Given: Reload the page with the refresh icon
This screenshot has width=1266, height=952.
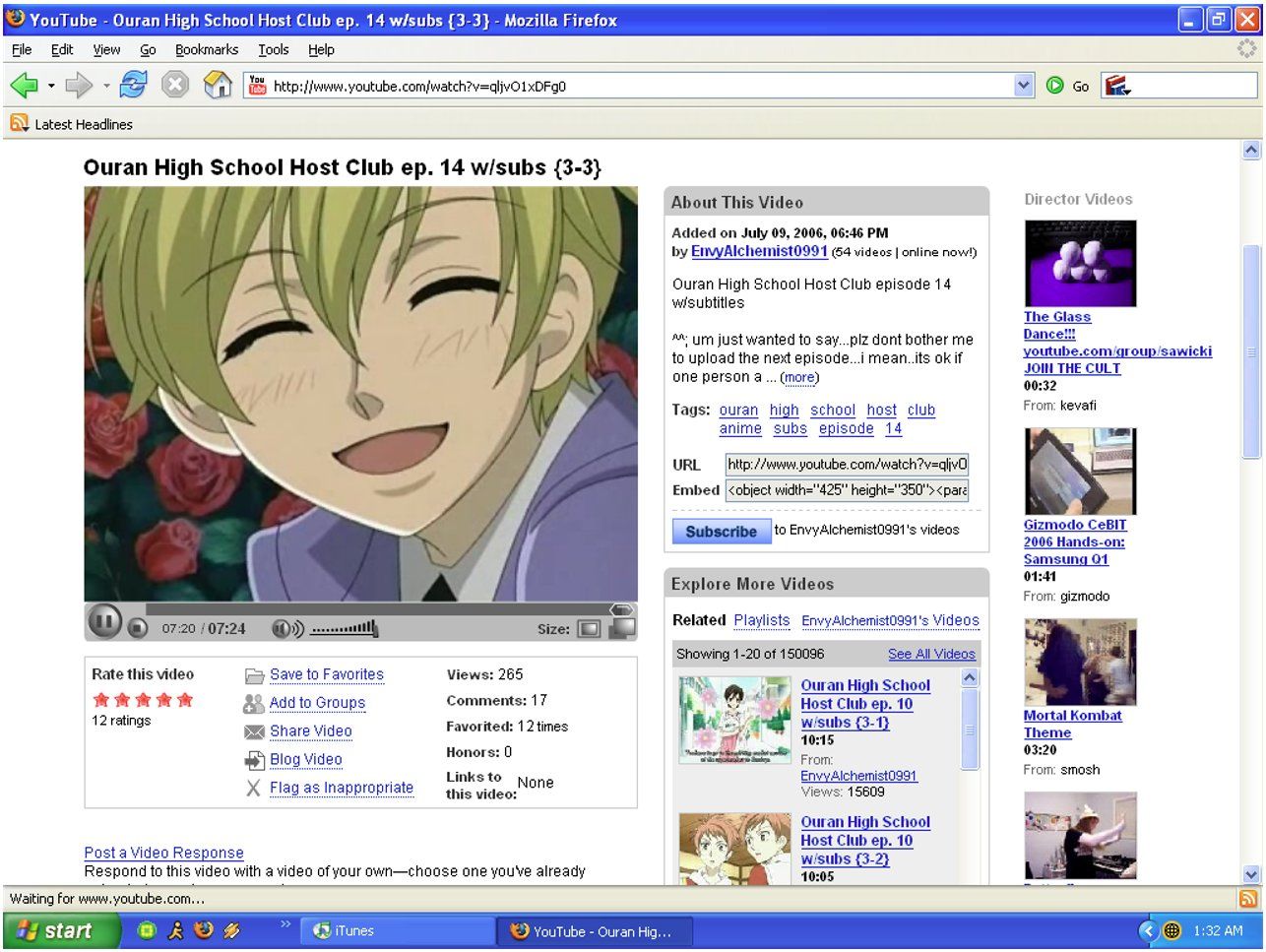Looking at the screenshot, I should pos(133,86).
